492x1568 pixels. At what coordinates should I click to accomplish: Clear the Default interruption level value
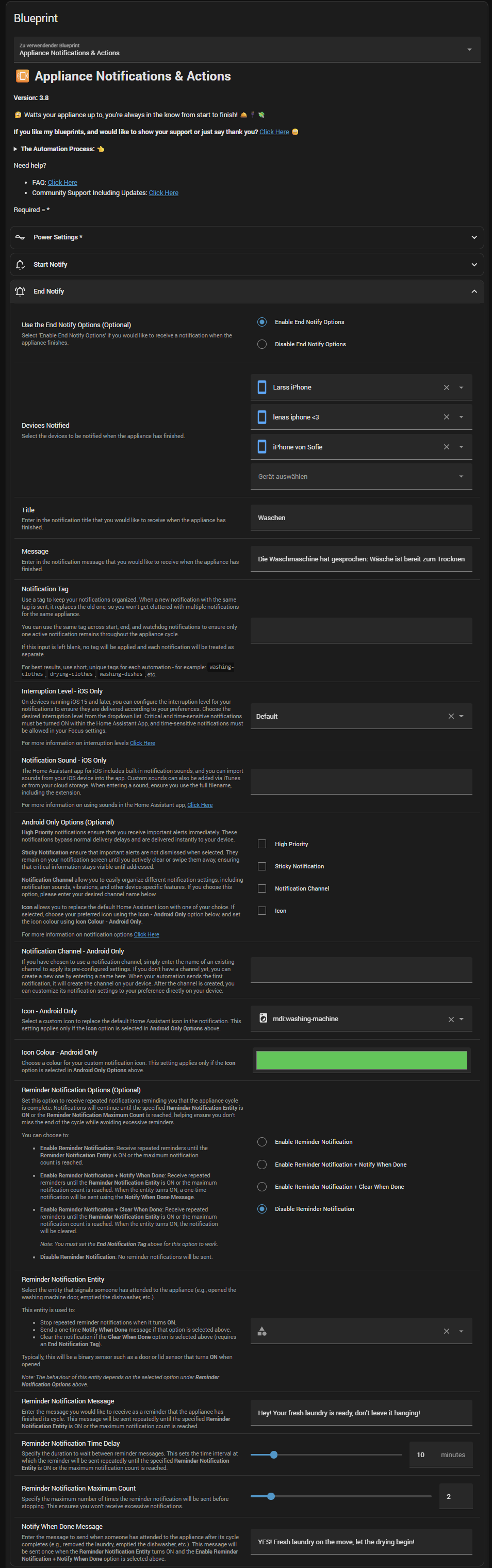[451, 717]
